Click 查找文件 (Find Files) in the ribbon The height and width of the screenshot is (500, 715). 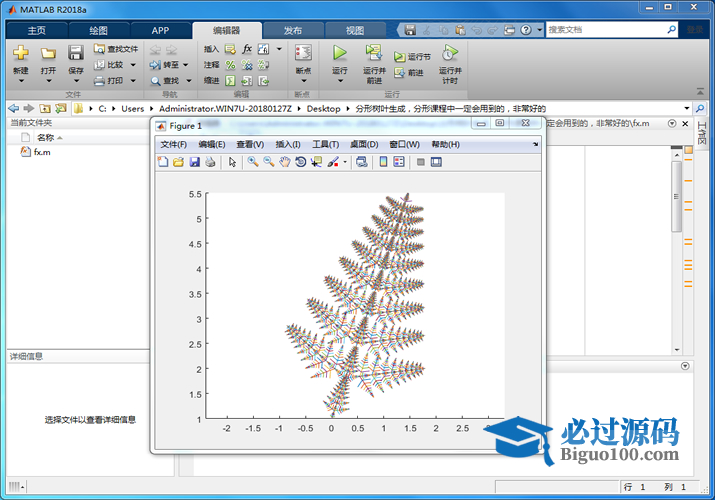pyautogui.click(x=116, y=49)
